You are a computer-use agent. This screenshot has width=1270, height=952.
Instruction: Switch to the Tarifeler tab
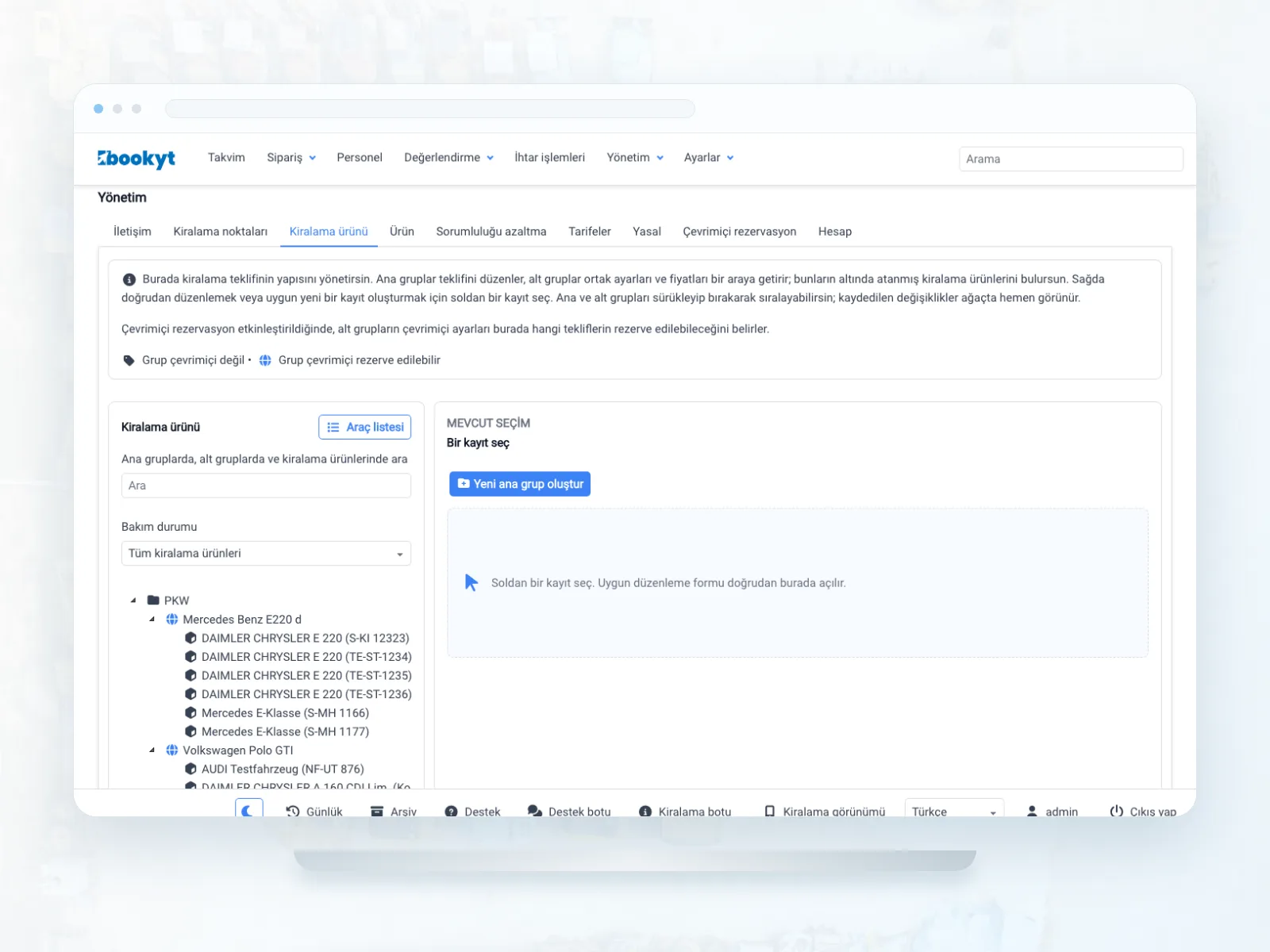tap(590, 232)
